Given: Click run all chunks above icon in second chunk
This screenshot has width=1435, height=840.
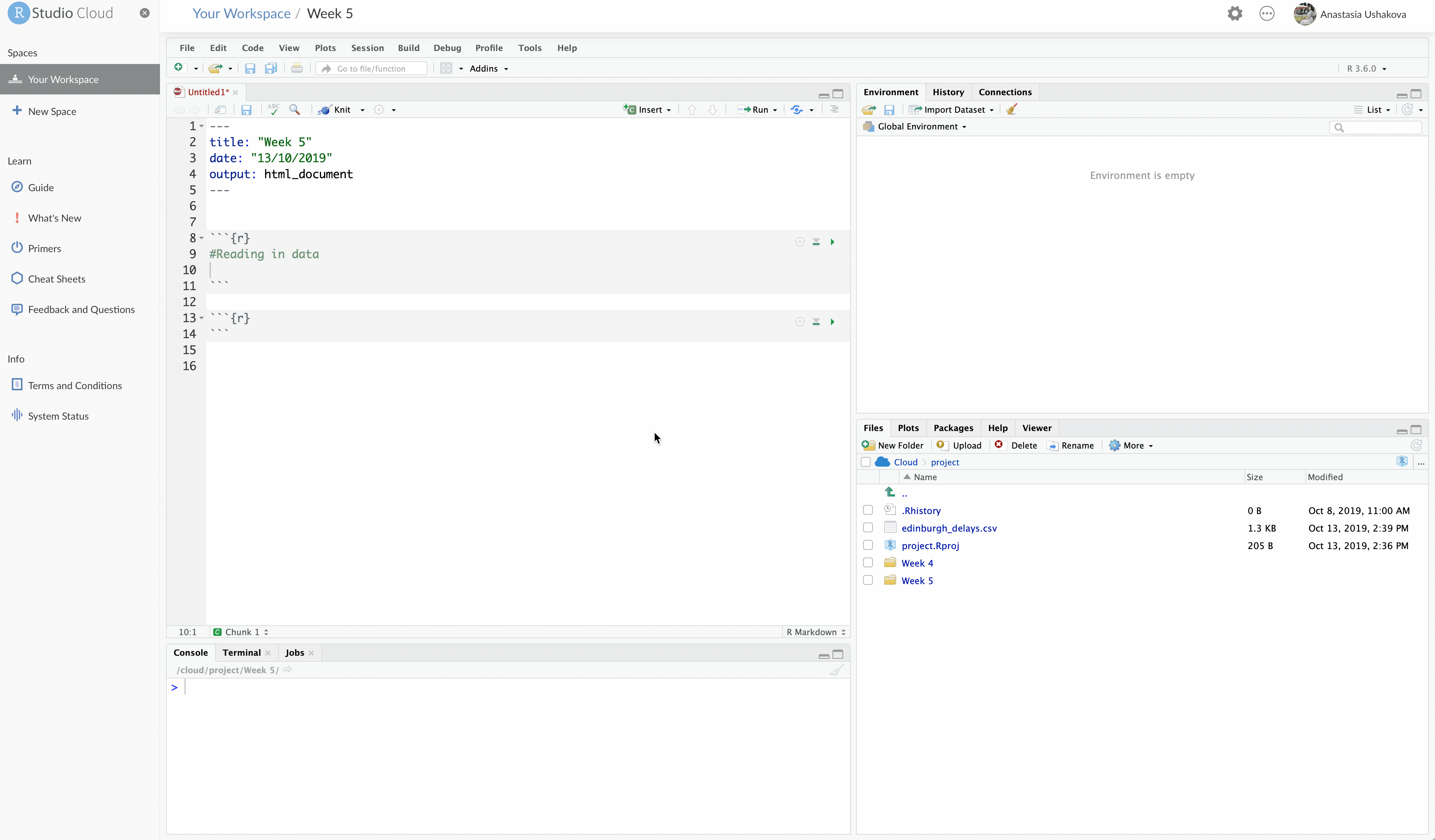Looking at the screenshot, I should click(x=816, y=322).
